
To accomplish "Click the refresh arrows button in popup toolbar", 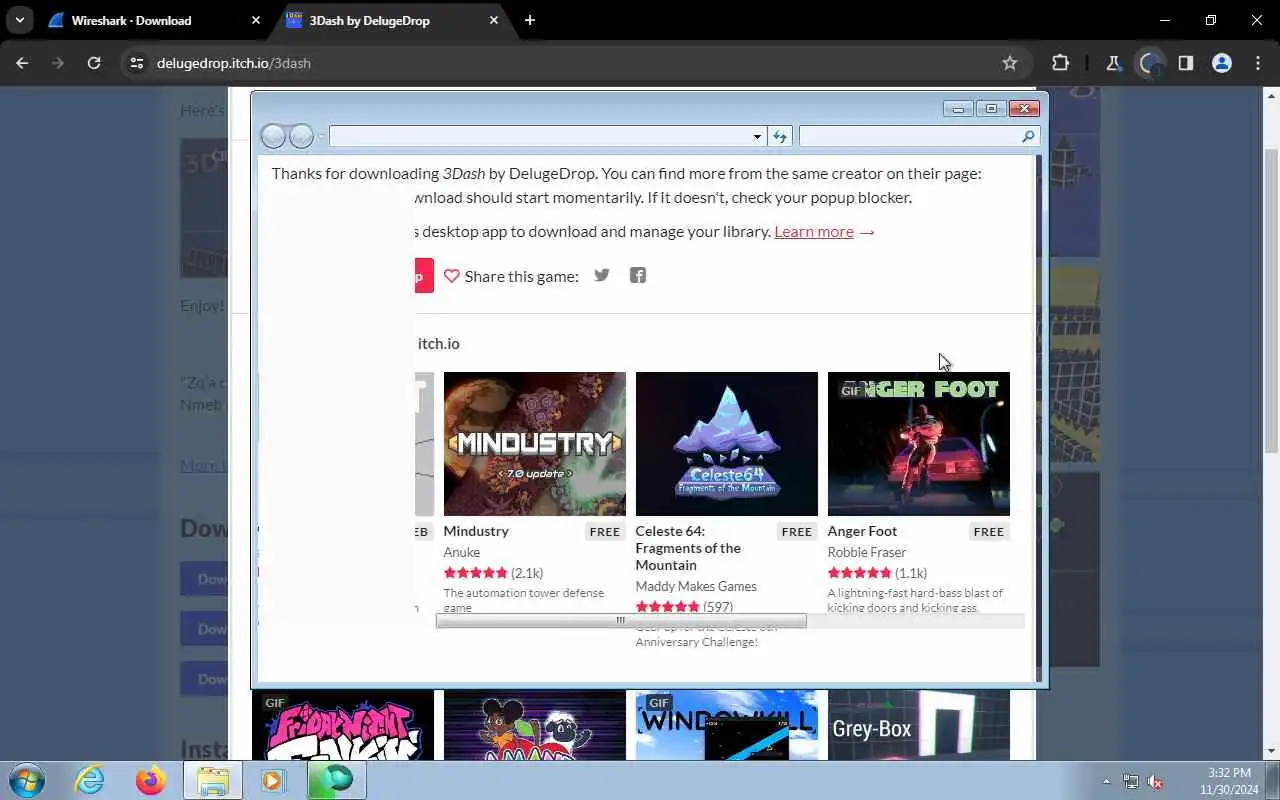I will (780, 136).
